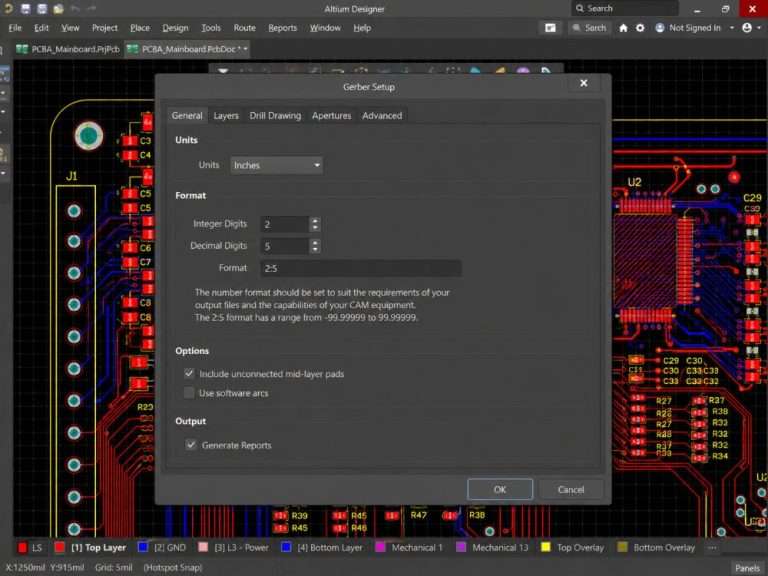
Task: Click the save icon in the title bar
Action: pos(25,8)
